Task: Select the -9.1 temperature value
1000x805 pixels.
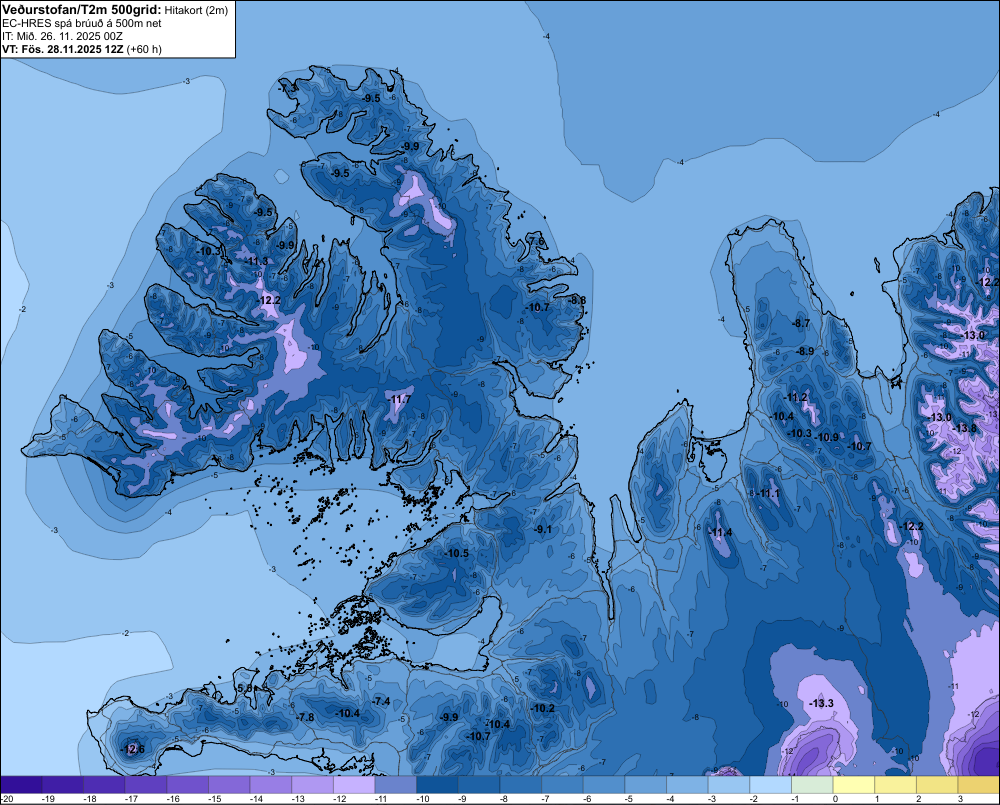Action: (543, 529)
